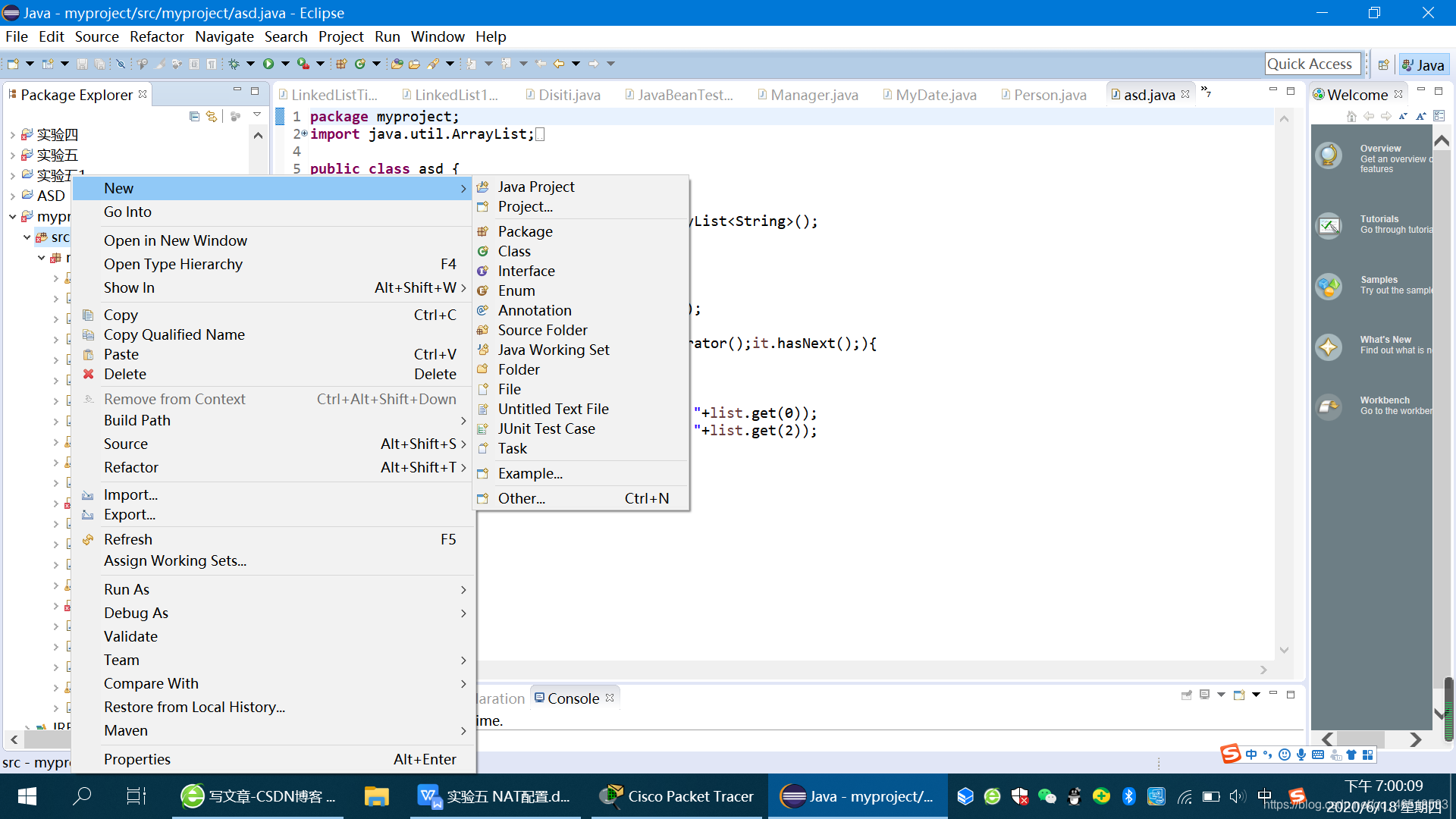
Task: Toggle Pin Console button in Console view
Action: coord(1187,695)
